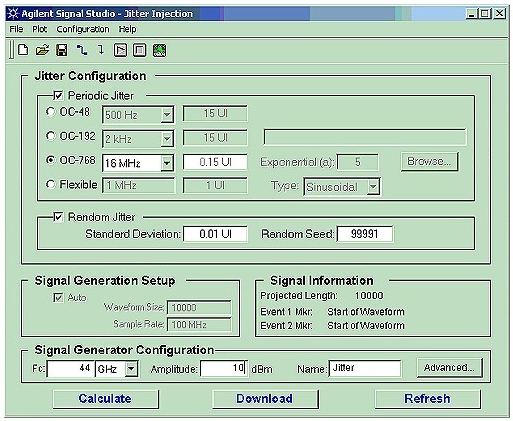This screenshot has width=513, height=421.
Task: Click Event 2 Mkr Start of Waveform text
Action: (366, 326)
